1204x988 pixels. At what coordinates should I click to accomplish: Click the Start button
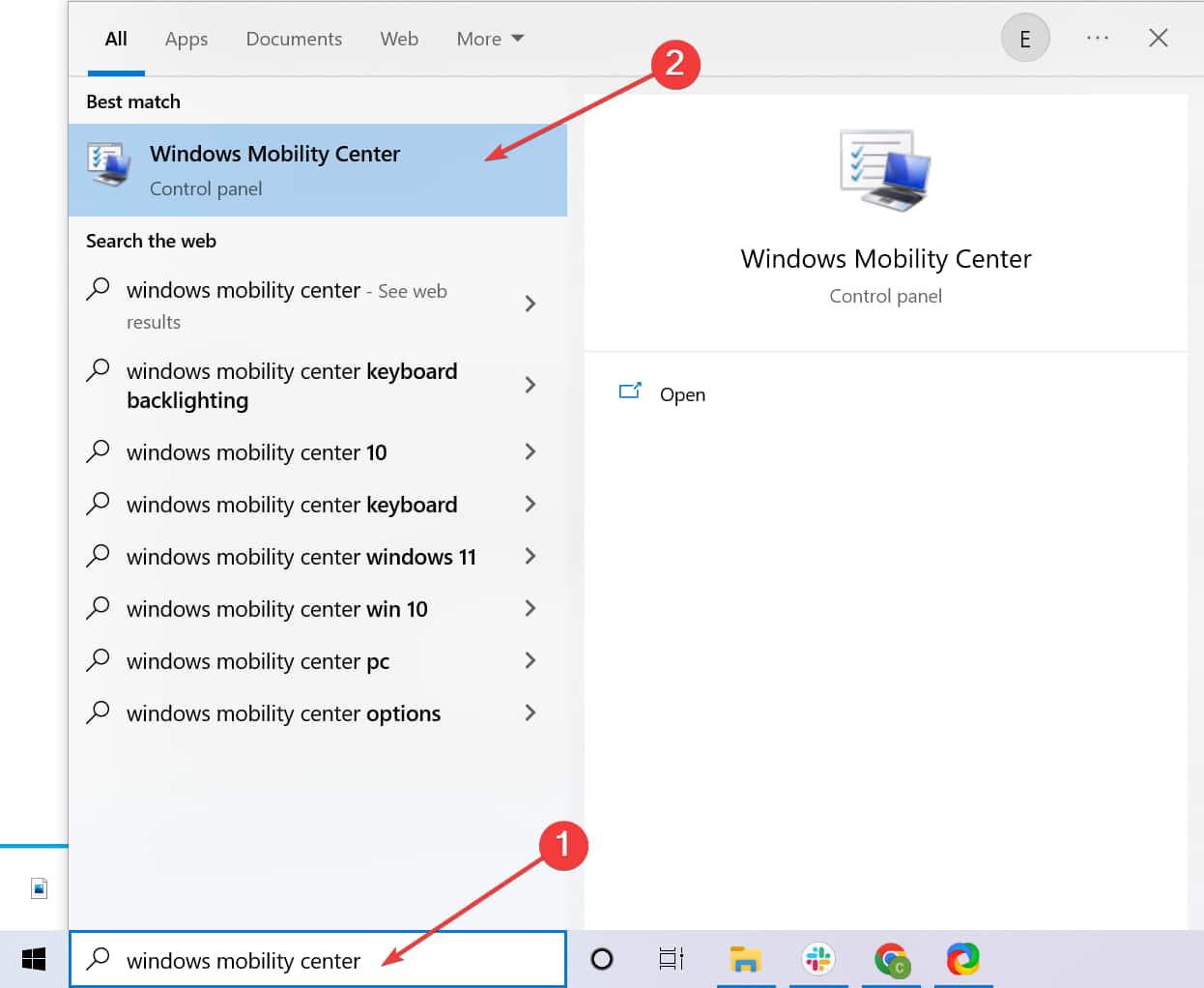33,959
